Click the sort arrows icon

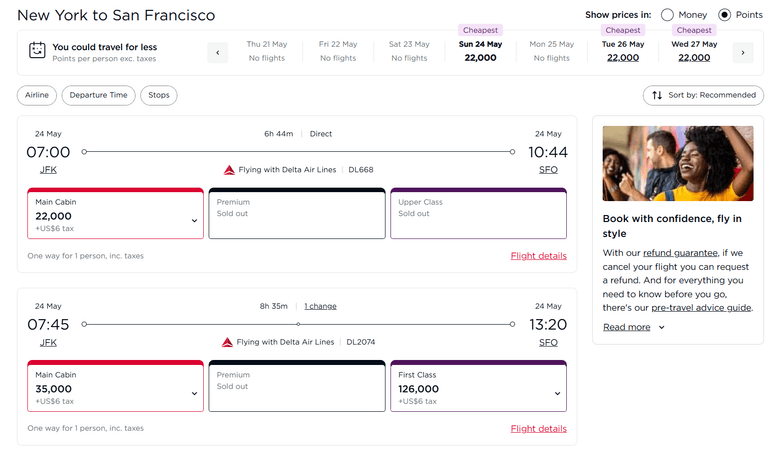pos(657,96)
